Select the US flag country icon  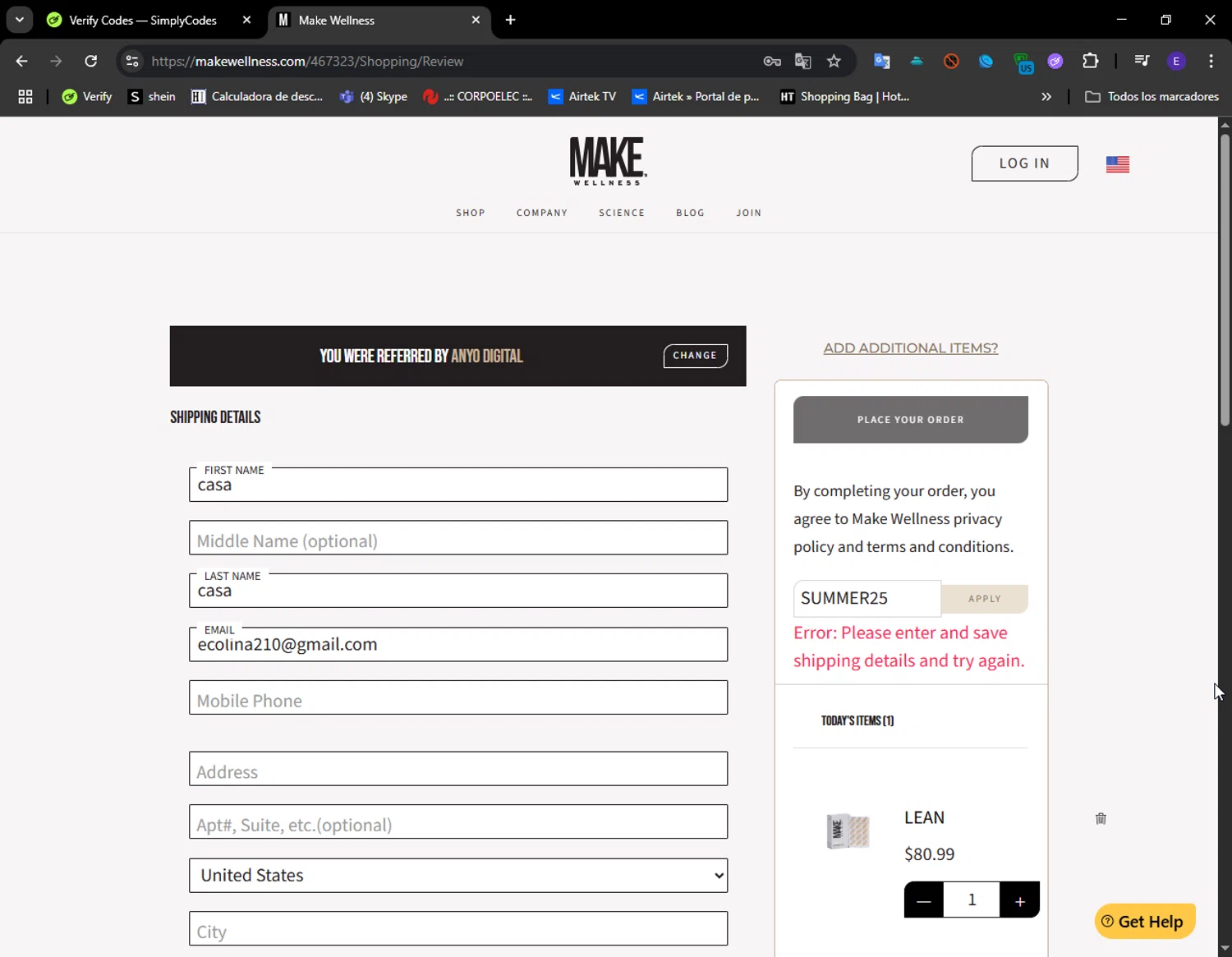click(x=1118, y=164)
